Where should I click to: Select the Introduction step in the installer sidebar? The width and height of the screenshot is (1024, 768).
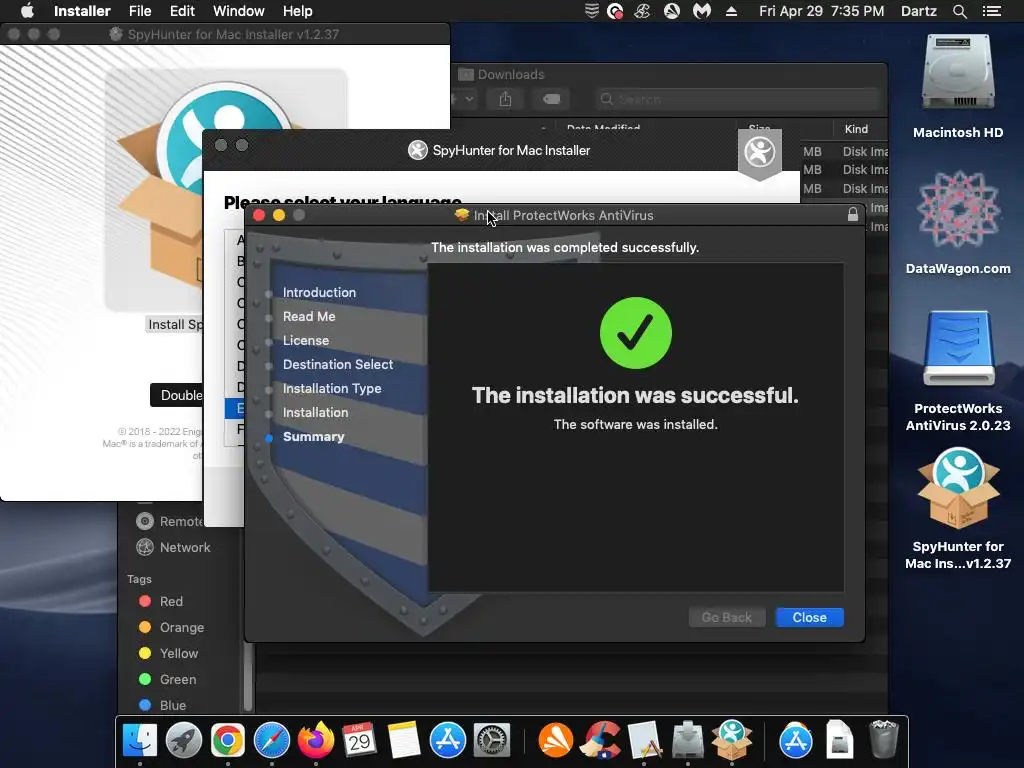pyautogui.click(x=319, y=292)
